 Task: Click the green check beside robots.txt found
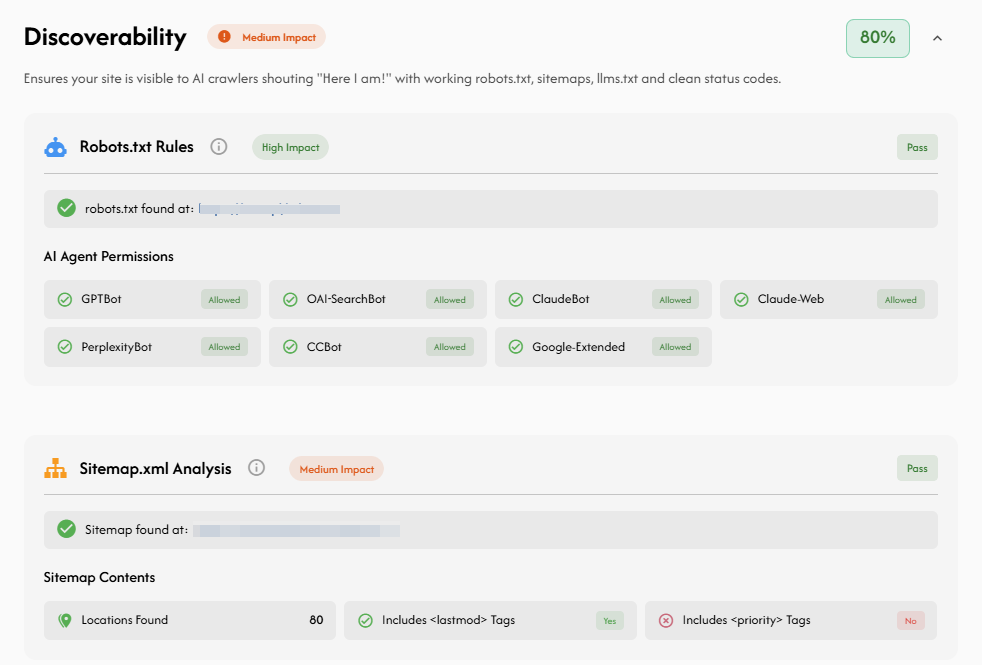[67, 208]
